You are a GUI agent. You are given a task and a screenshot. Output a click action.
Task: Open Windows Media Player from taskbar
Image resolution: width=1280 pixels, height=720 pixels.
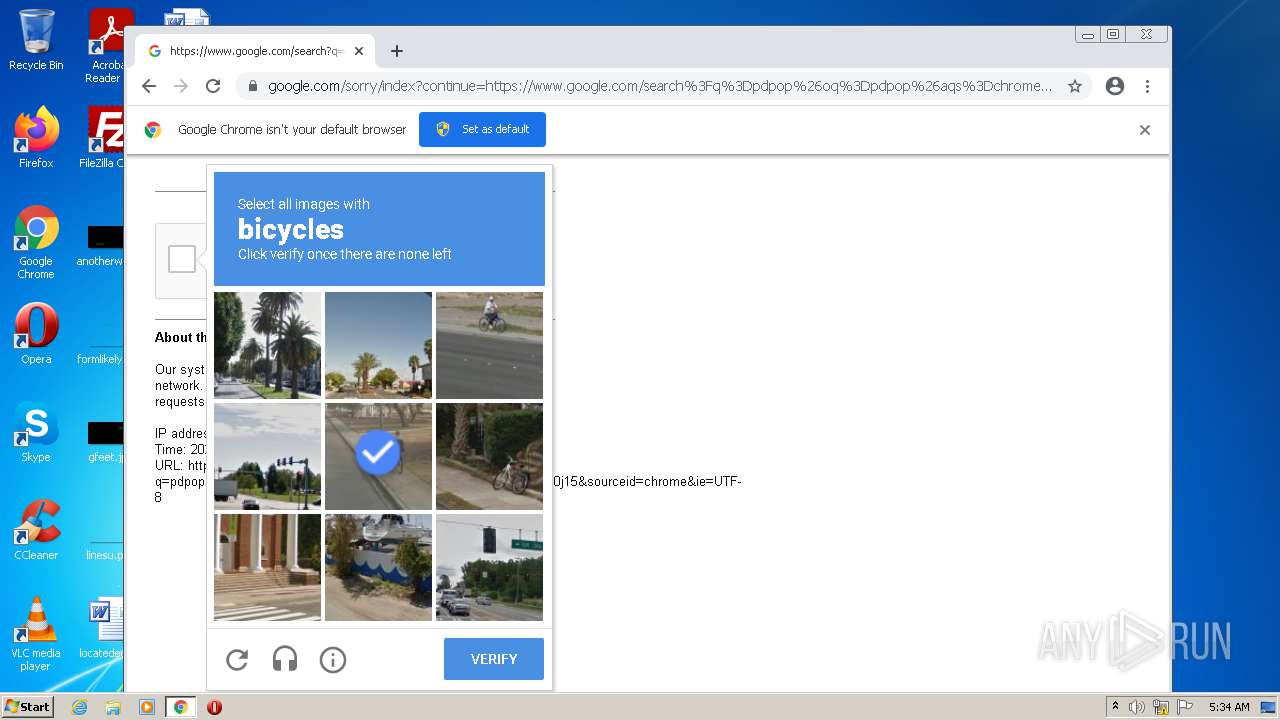[147, 707]
